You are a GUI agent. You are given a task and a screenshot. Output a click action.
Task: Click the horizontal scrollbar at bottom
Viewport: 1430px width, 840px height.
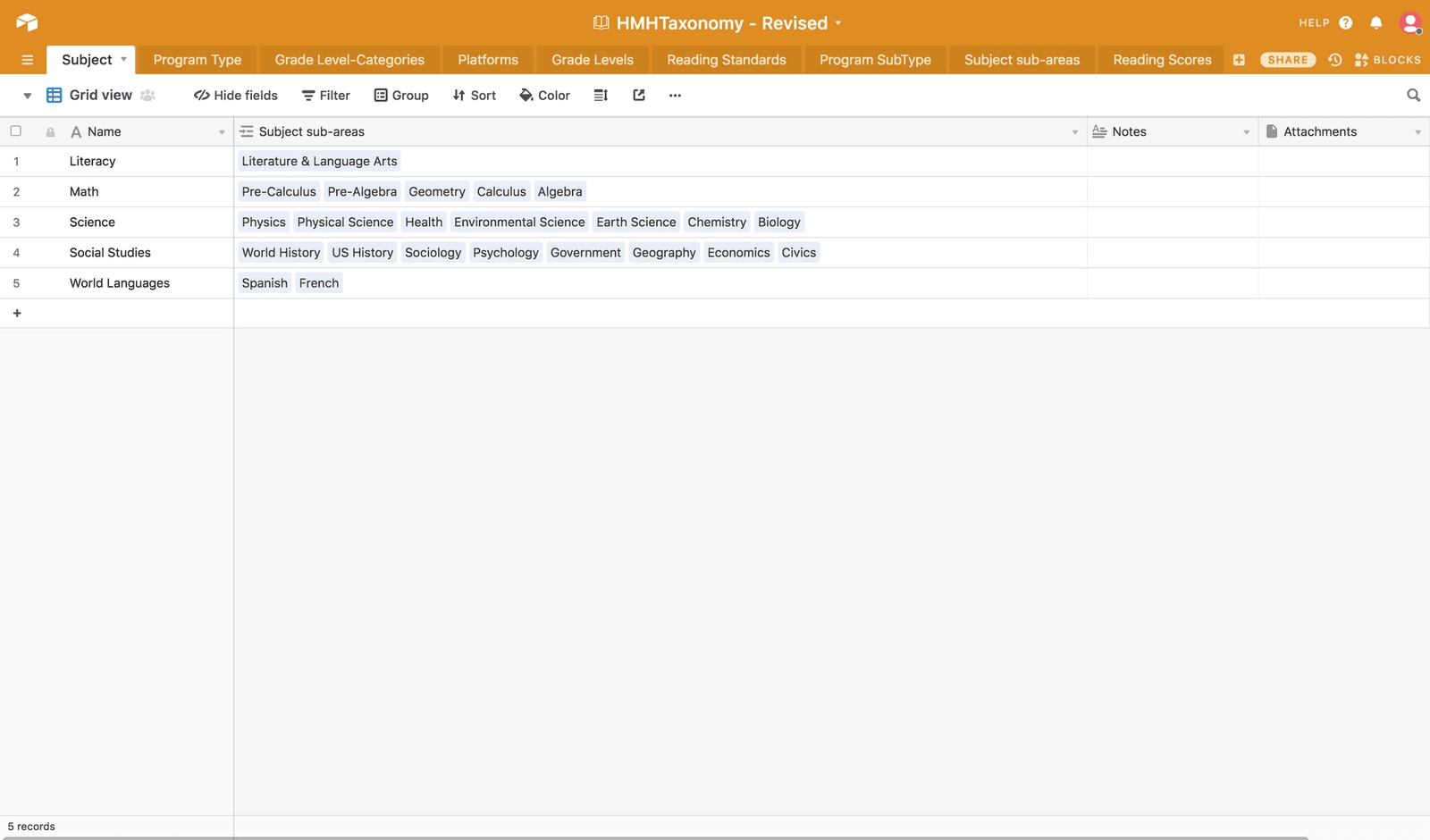tap(654, 837)
